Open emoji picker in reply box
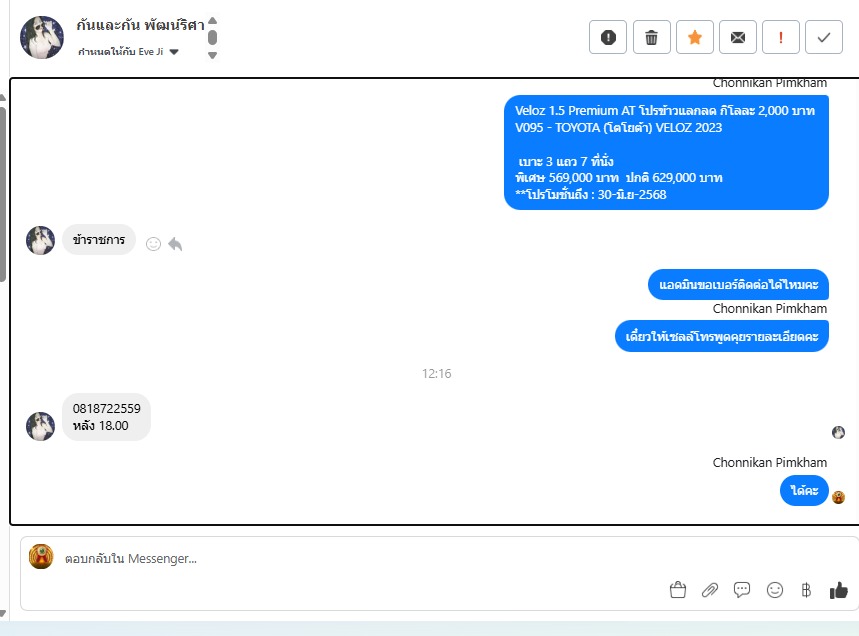The height and width of the screenshot is (636, 859). click(775, 590)
